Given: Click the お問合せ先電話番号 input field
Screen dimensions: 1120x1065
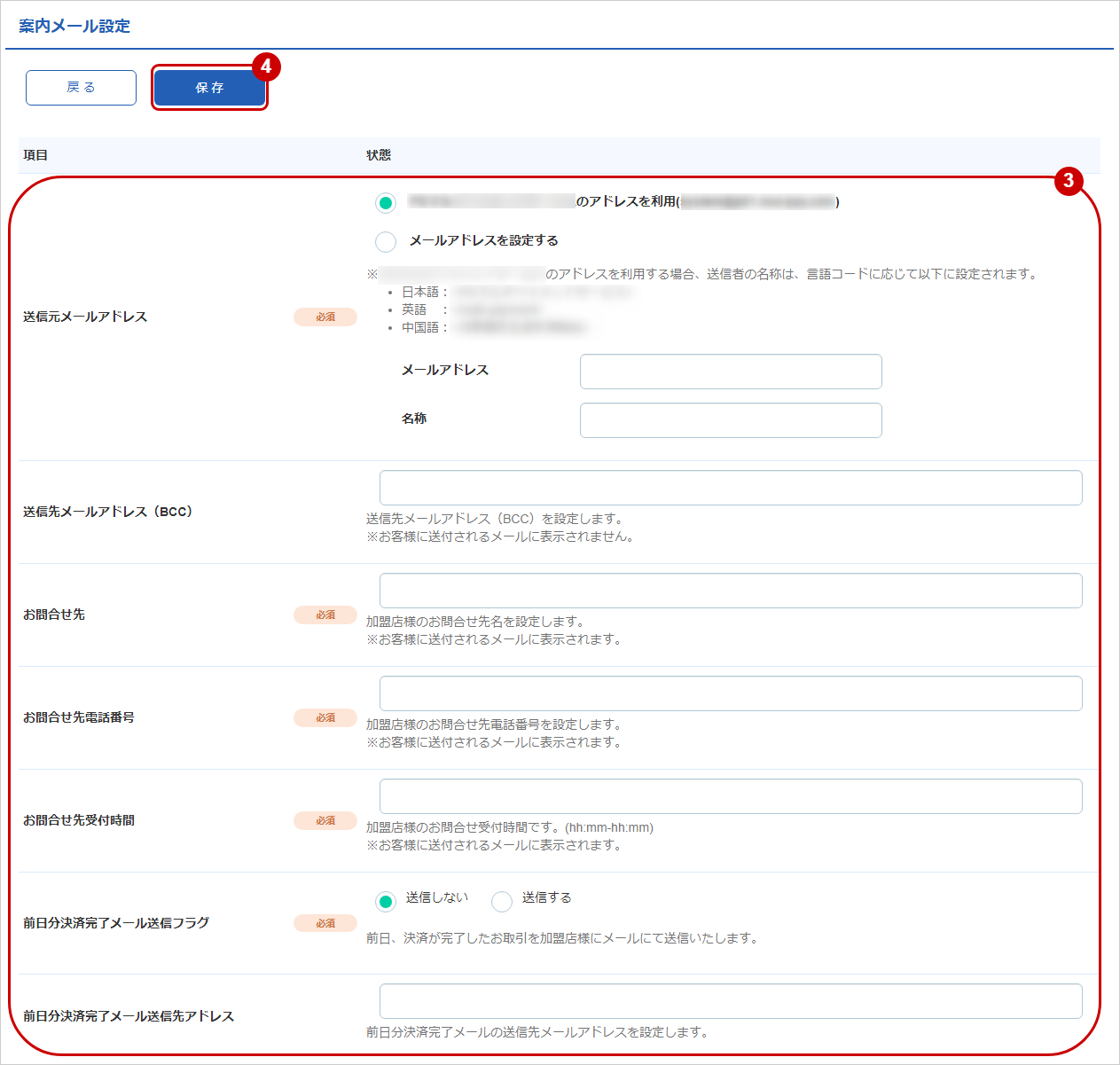Looking at the screenshot, I should point(731,693).
